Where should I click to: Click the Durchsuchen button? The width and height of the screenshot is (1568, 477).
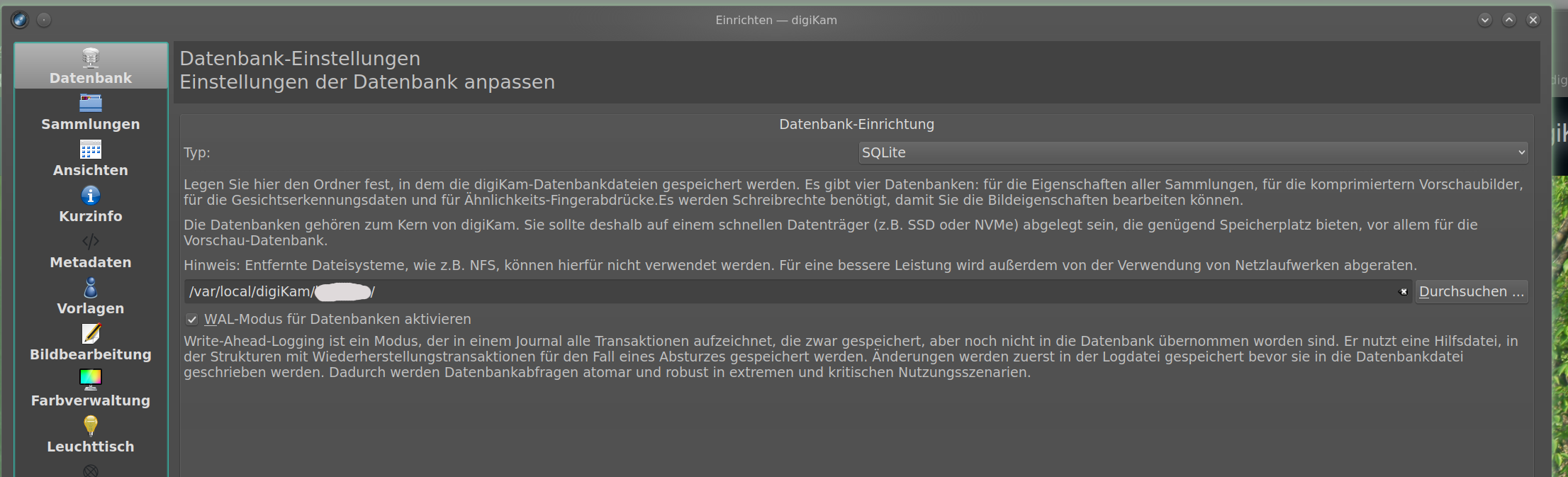1472,291
